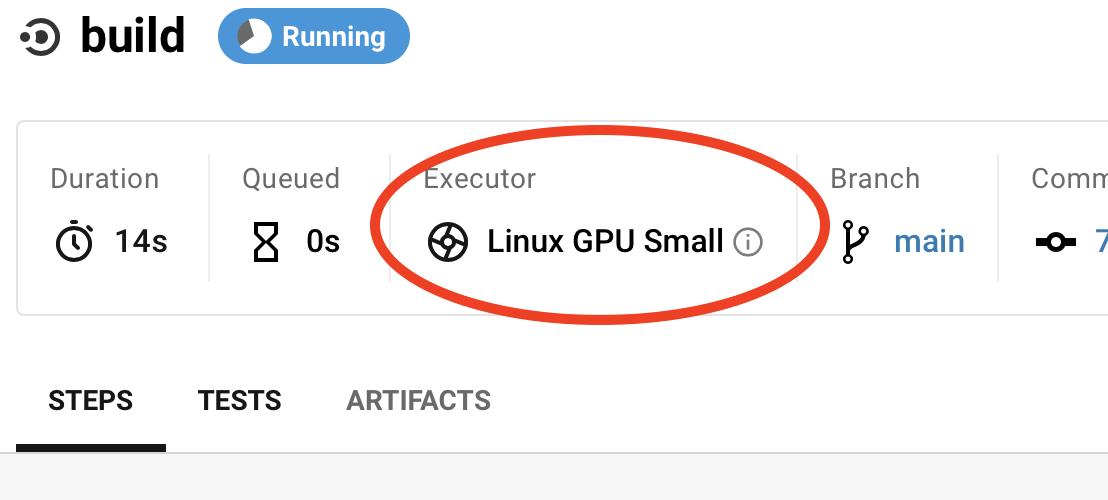Click the 14s duration value
This screenshot has width=1108, height=500.
[x=140, y=242]
